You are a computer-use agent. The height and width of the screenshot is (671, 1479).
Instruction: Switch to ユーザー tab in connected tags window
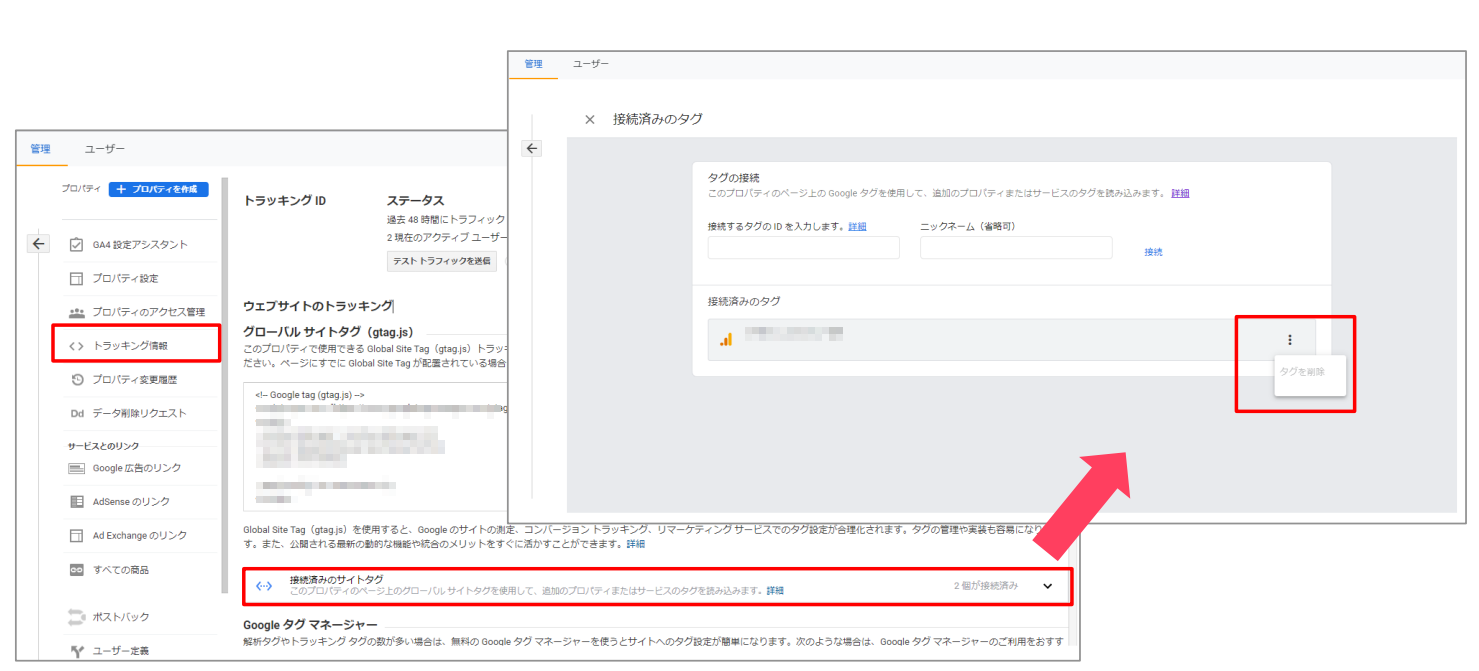(591, 64)
